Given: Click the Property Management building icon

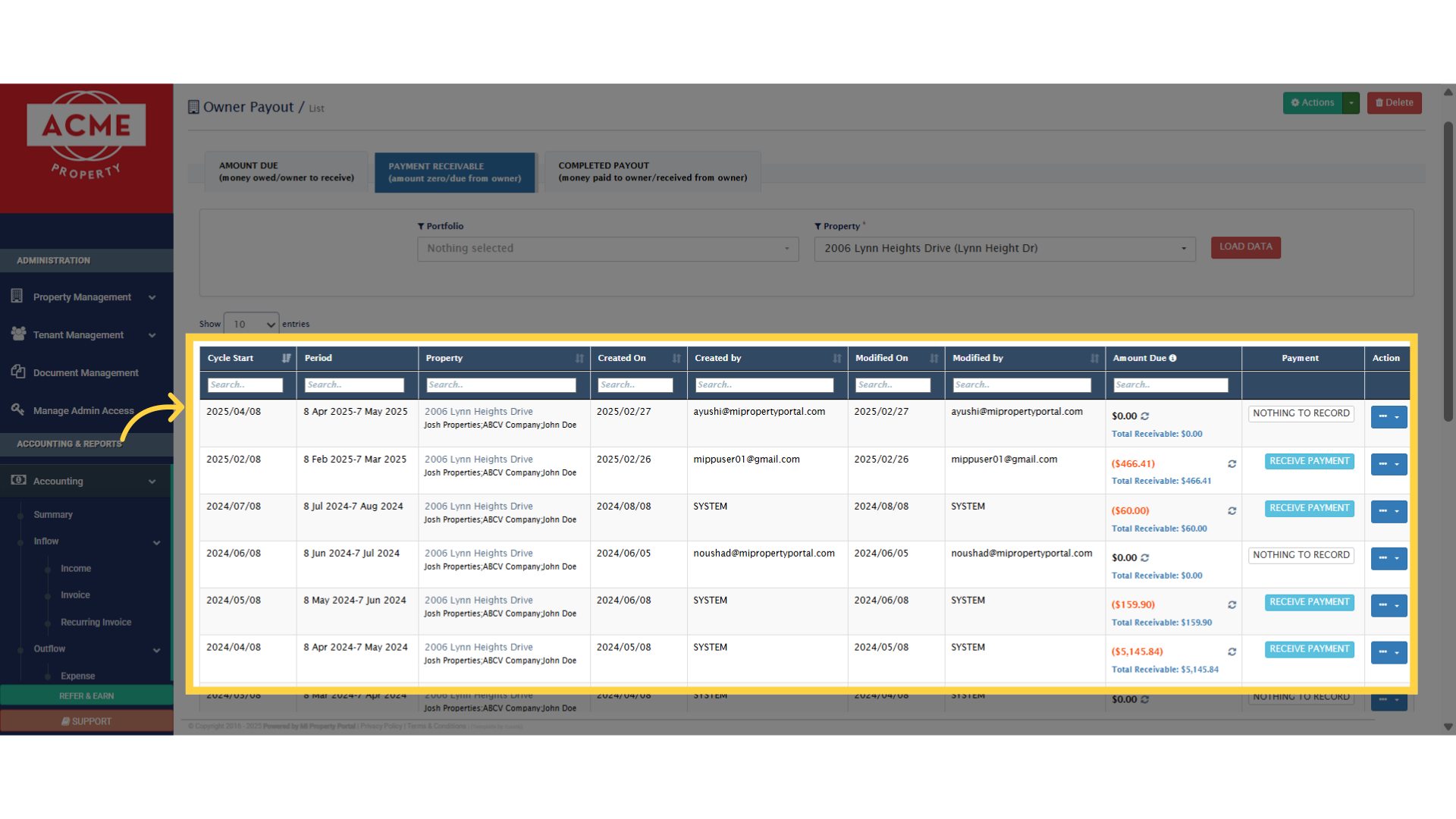Looking at the screenshot, I should [x=17, y=297].
